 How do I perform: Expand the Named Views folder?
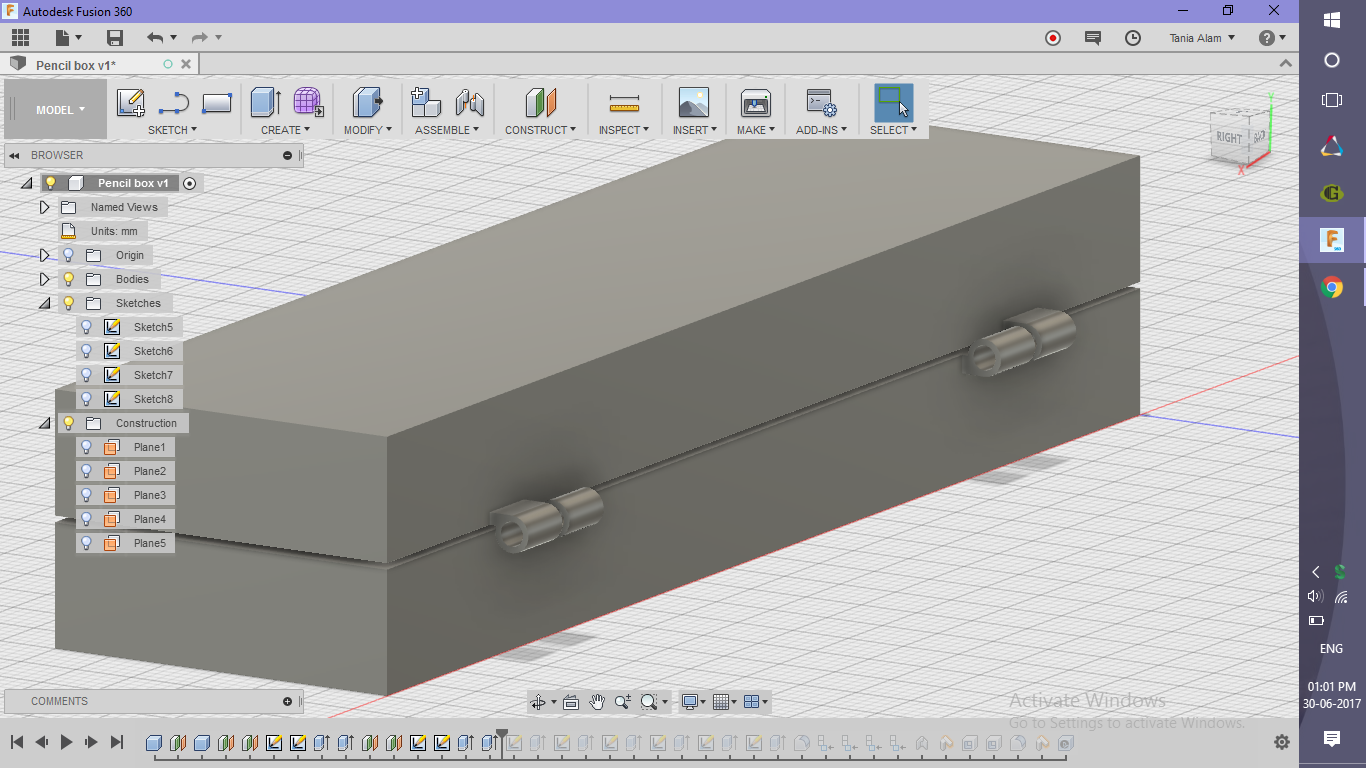click(x=44, y=207)
